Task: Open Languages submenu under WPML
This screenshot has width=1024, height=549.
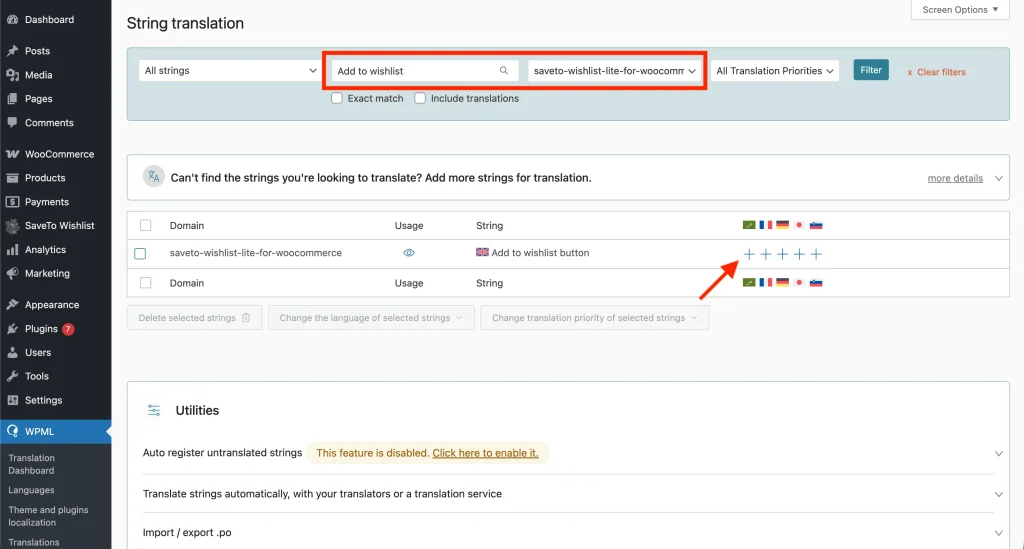Action: (x=31, y=490)
